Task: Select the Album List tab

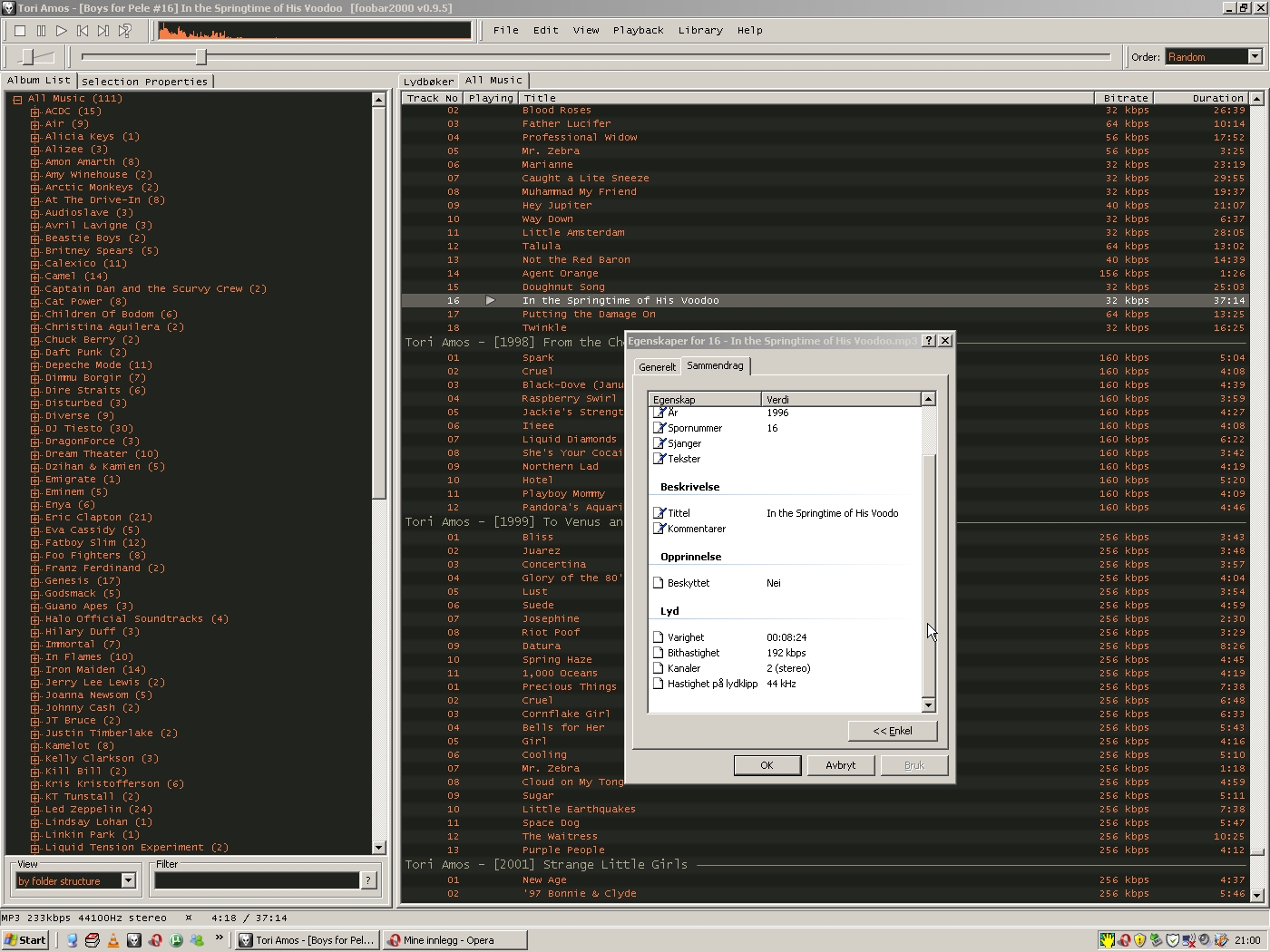Action: coord(39,81)
